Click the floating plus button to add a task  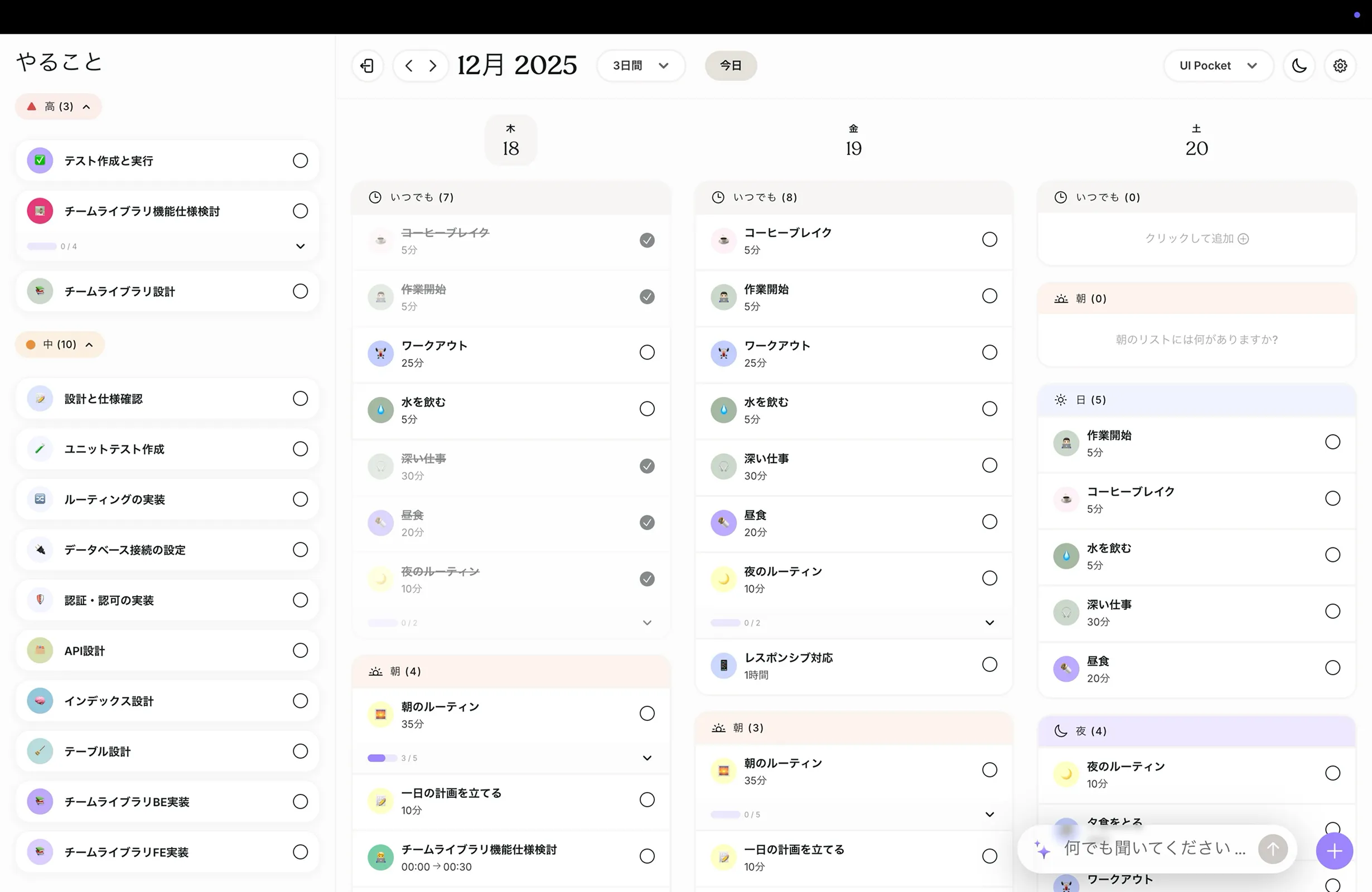coord(1334,851)
